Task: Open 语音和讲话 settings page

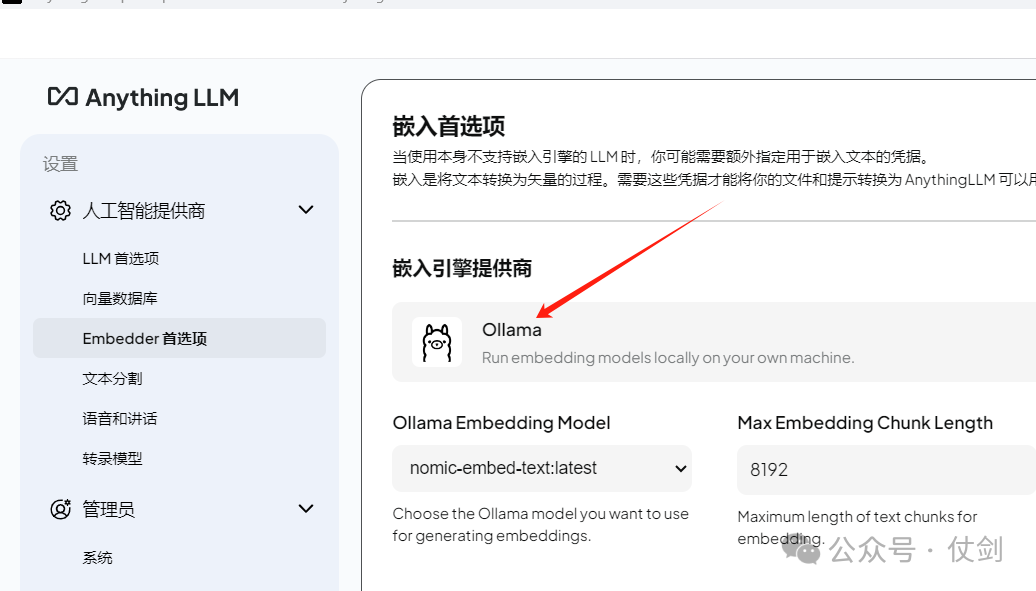Action: tap(120, 418)
